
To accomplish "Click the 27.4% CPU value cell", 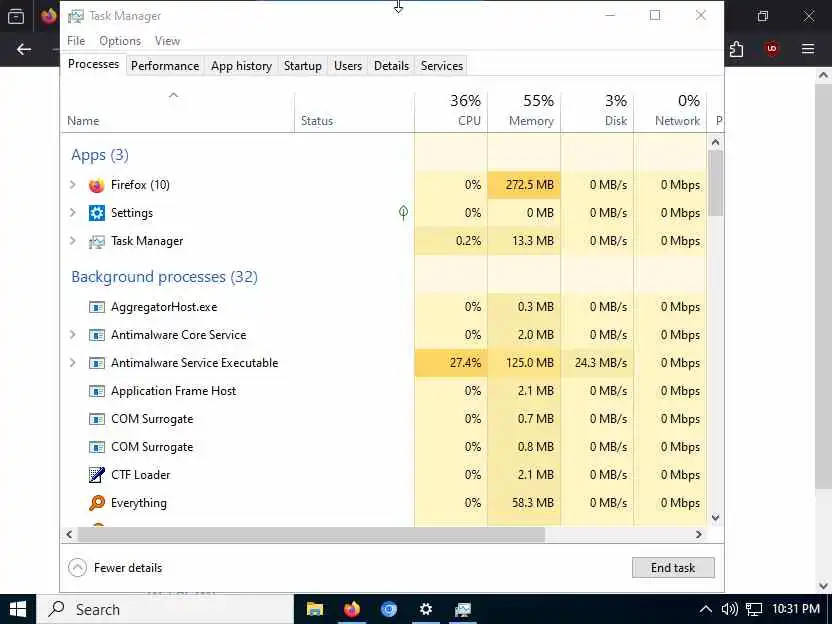I will point(451,363).
